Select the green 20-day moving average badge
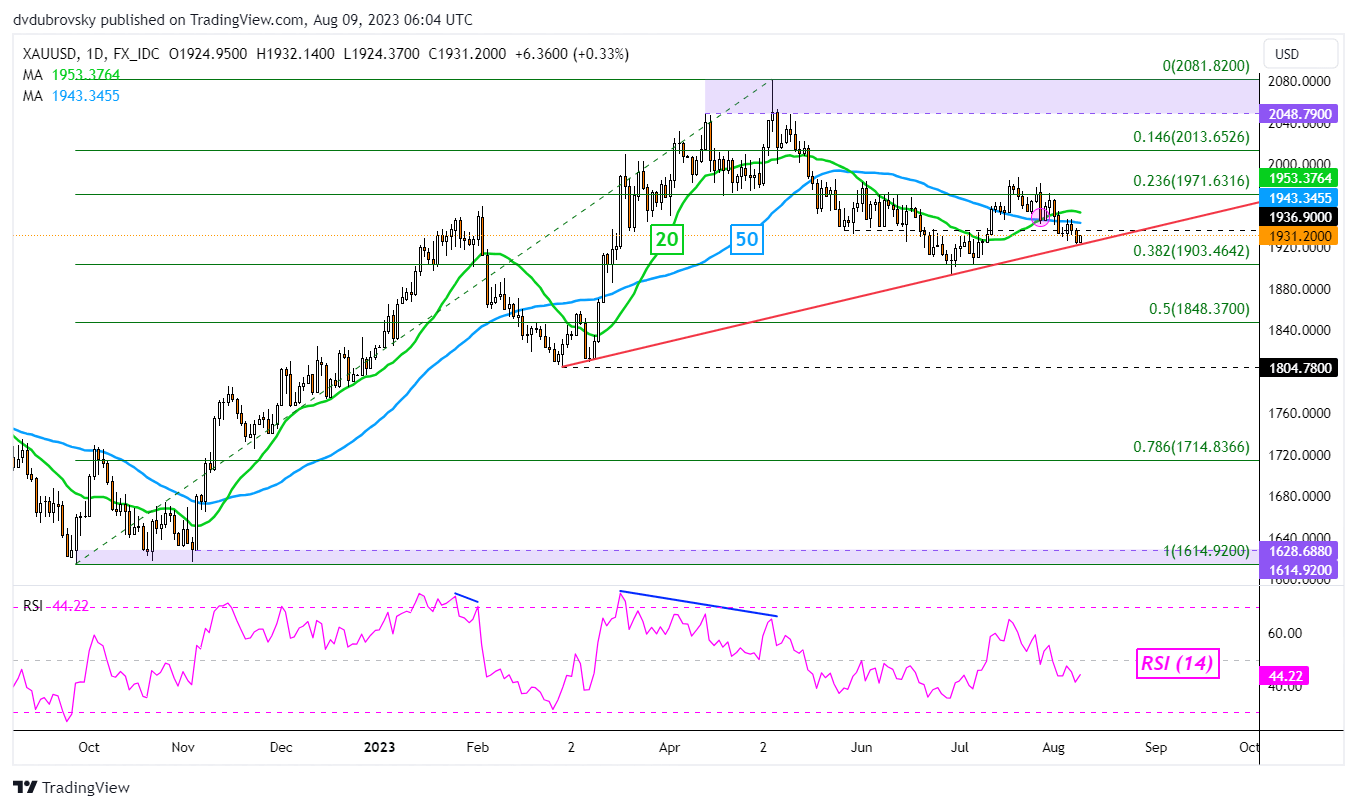 665,239
